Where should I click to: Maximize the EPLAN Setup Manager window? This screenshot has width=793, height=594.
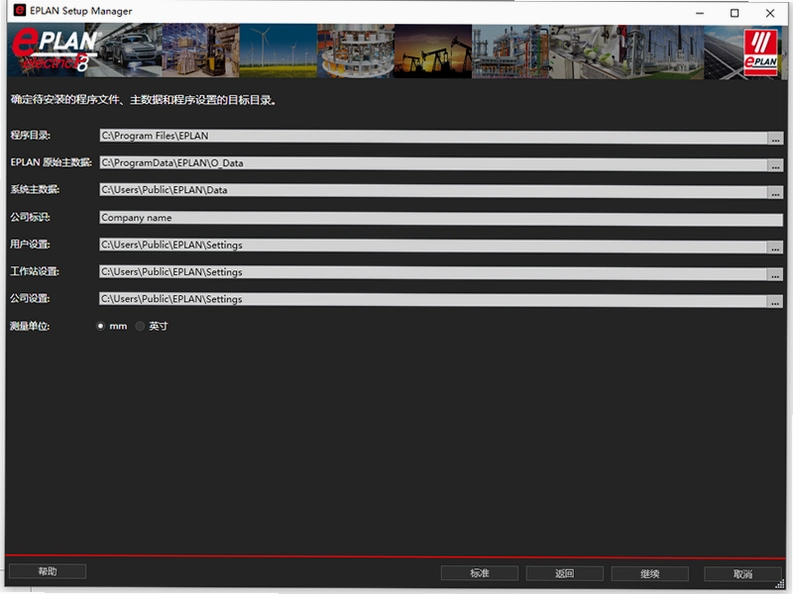734,13
